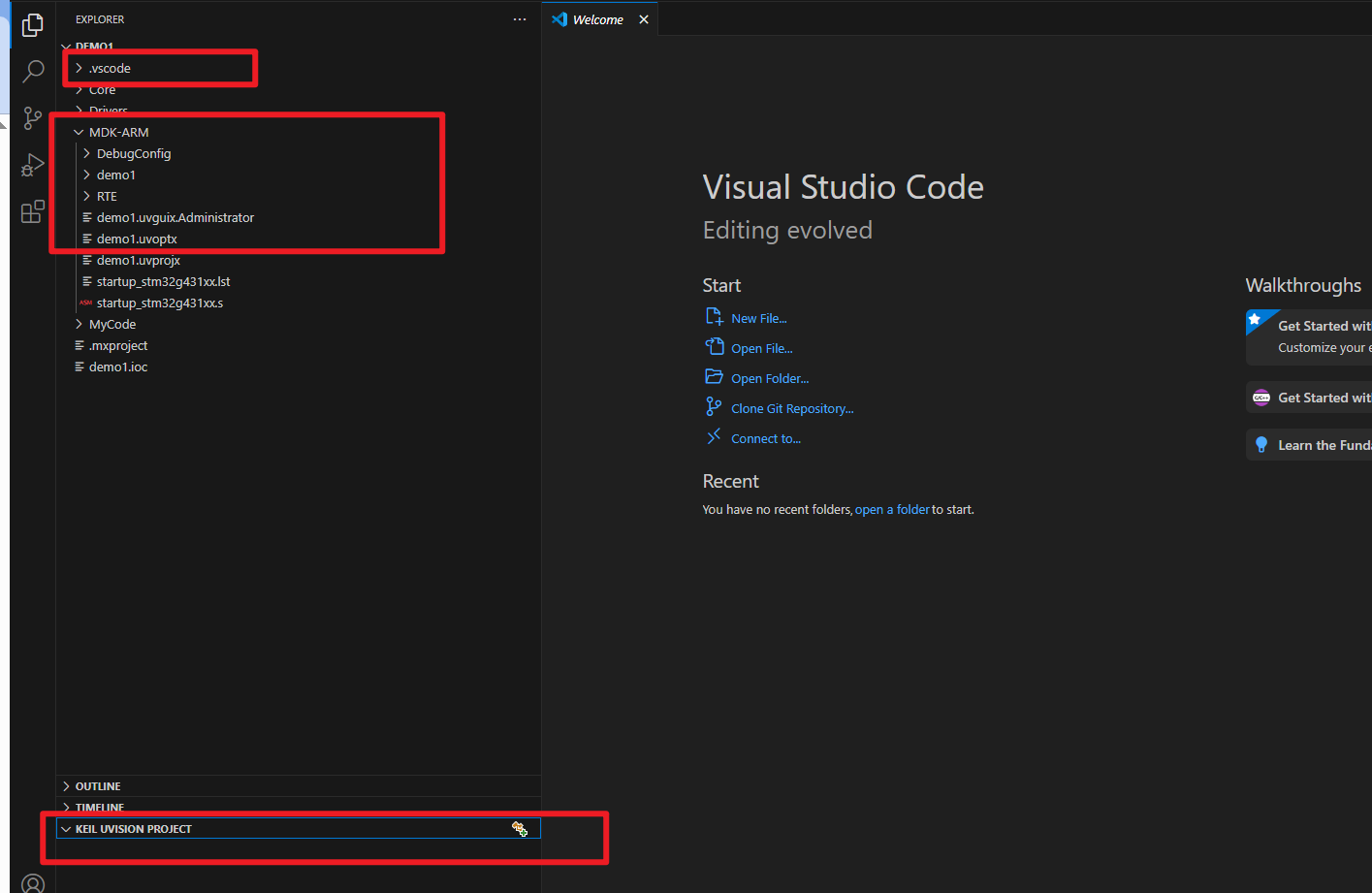
Task: Open the Run and Debug panel
Action: 32,164
